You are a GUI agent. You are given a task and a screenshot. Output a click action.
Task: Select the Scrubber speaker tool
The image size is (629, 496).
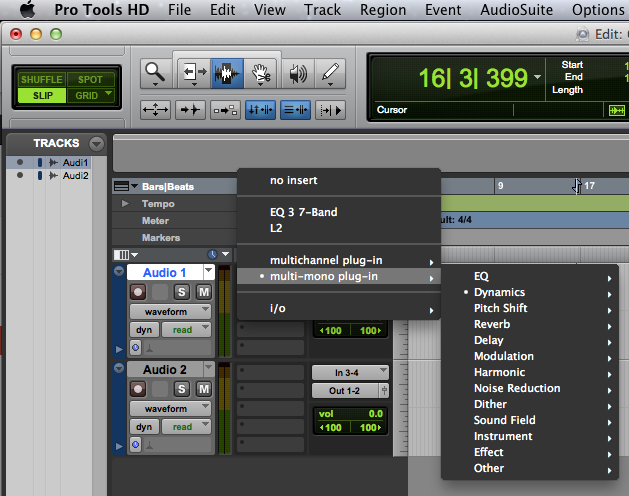coord(298,73)
